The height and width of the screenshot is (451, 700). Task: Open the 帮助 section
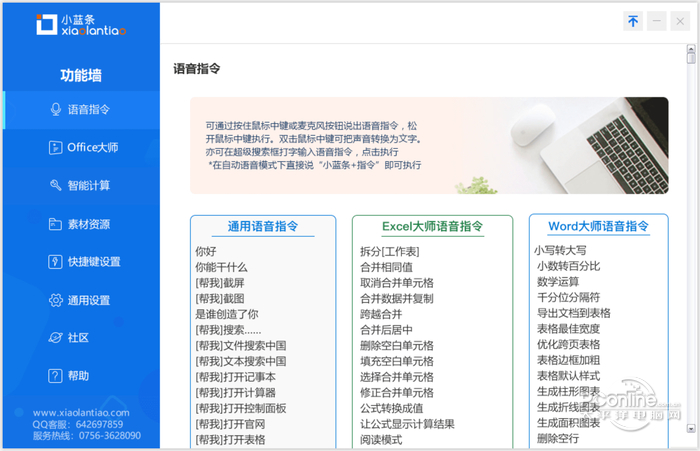[81, 376]
